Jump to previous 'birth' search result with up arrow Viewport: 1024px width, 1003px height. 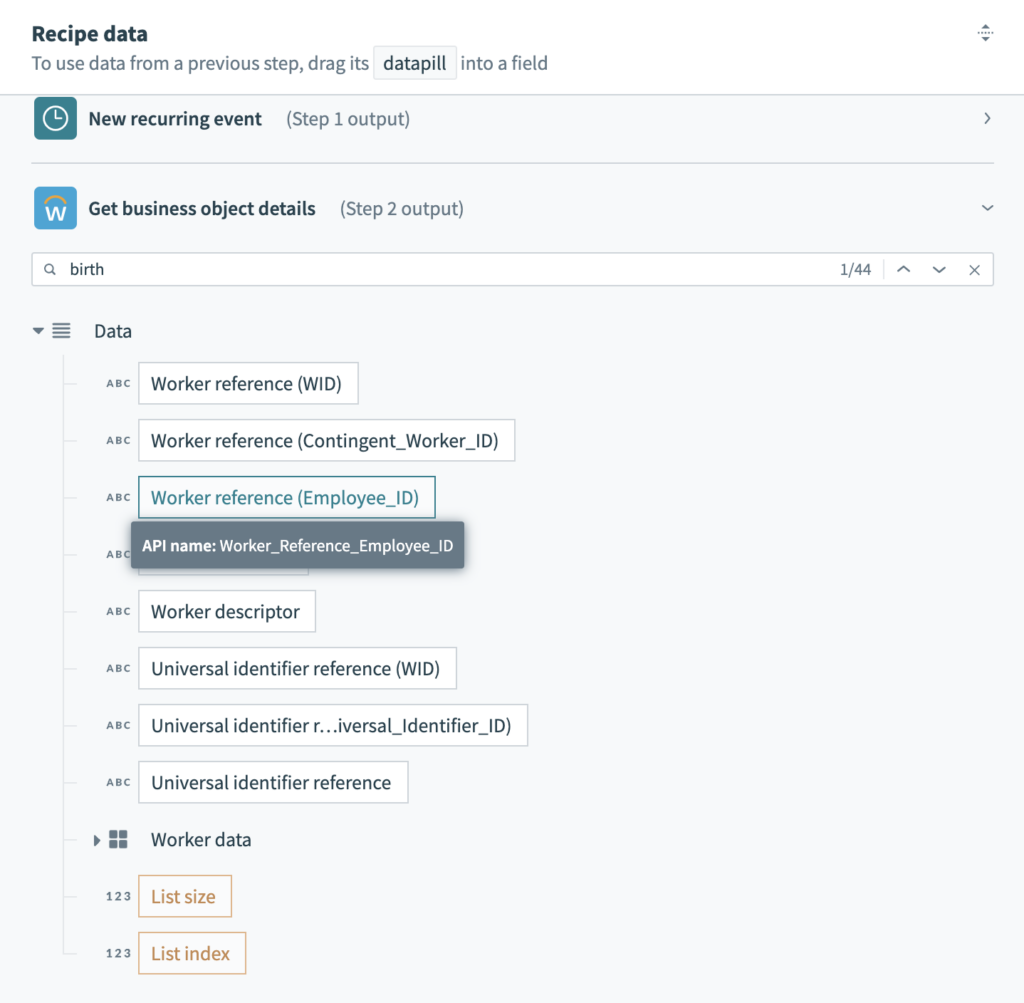(x=904, y=268)
